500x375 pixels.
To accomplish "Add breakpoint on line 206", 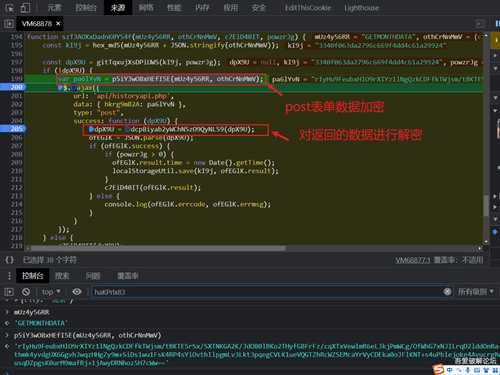I will tap(16, 137).
